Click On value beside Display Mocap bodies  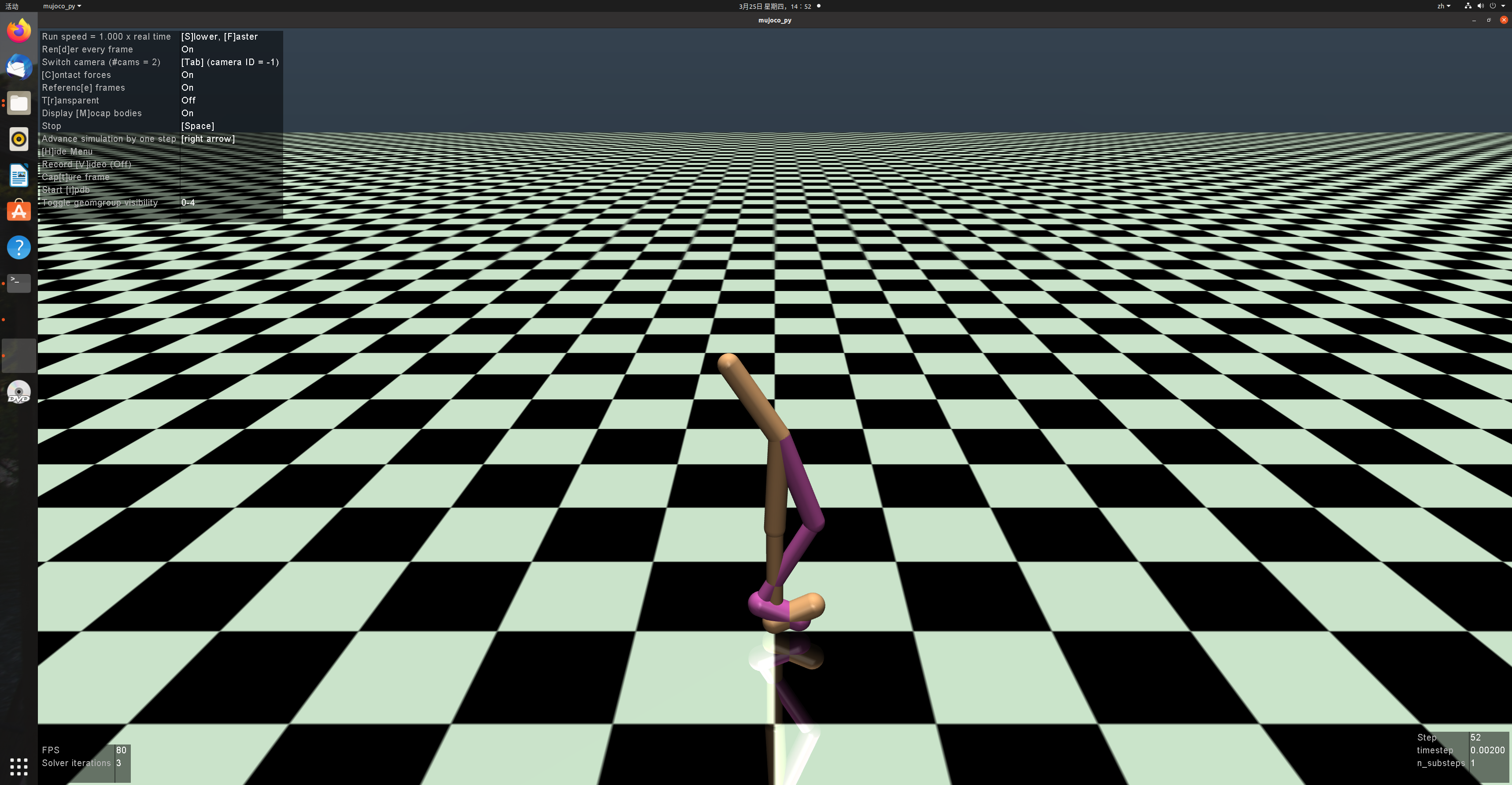(x=187, y=113)
